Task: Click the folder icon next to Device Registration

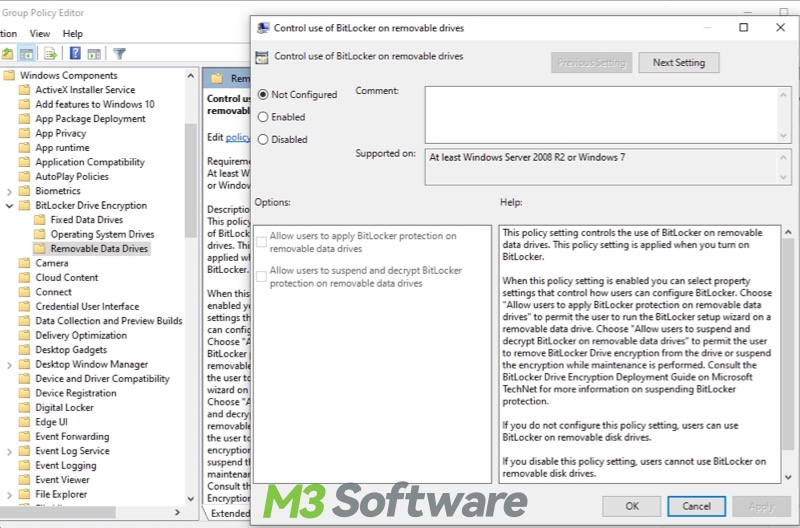Action: (x=24, y=393)
